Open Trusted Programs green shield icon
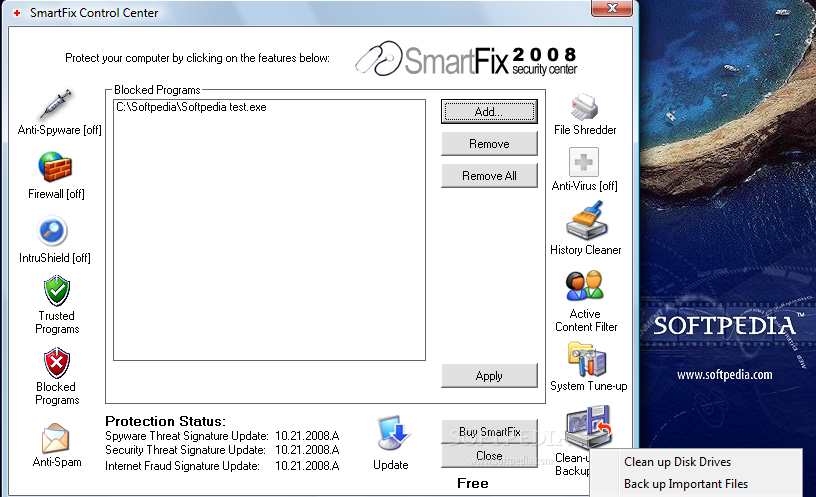816x497 pixels. (x=57, y=291)
